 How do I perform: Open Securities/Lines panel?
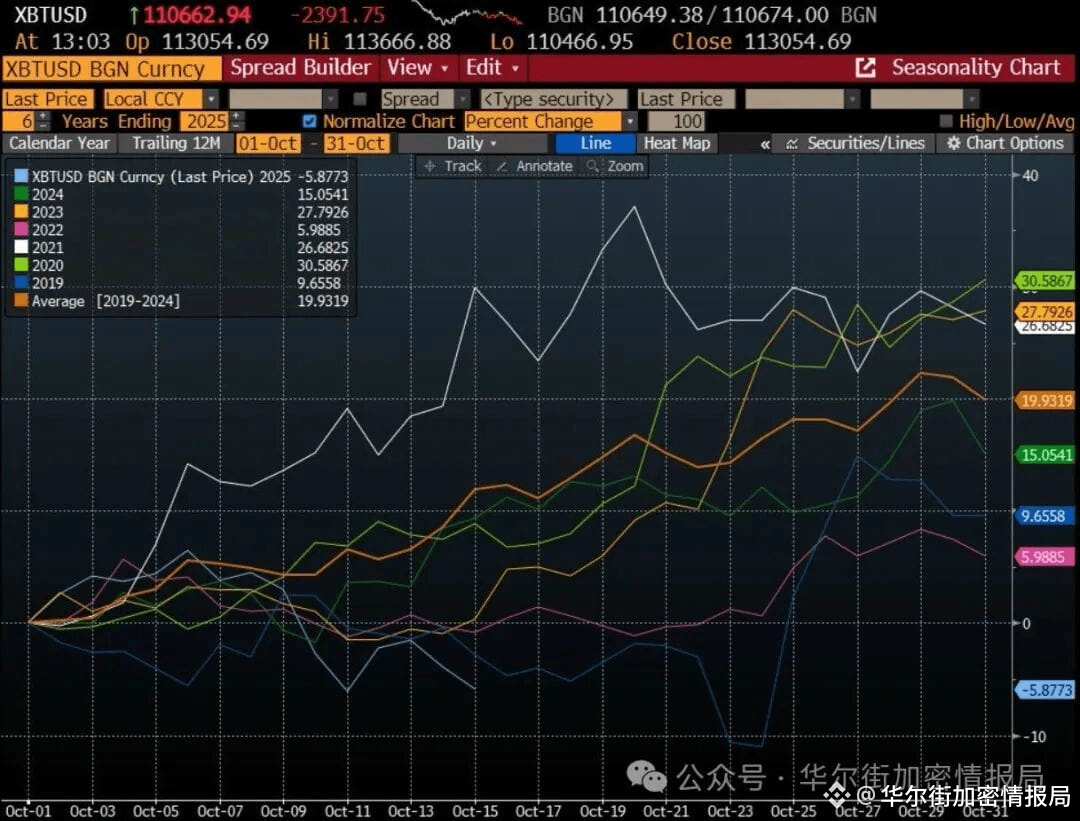pyautogui.click(x=855, y=143)
